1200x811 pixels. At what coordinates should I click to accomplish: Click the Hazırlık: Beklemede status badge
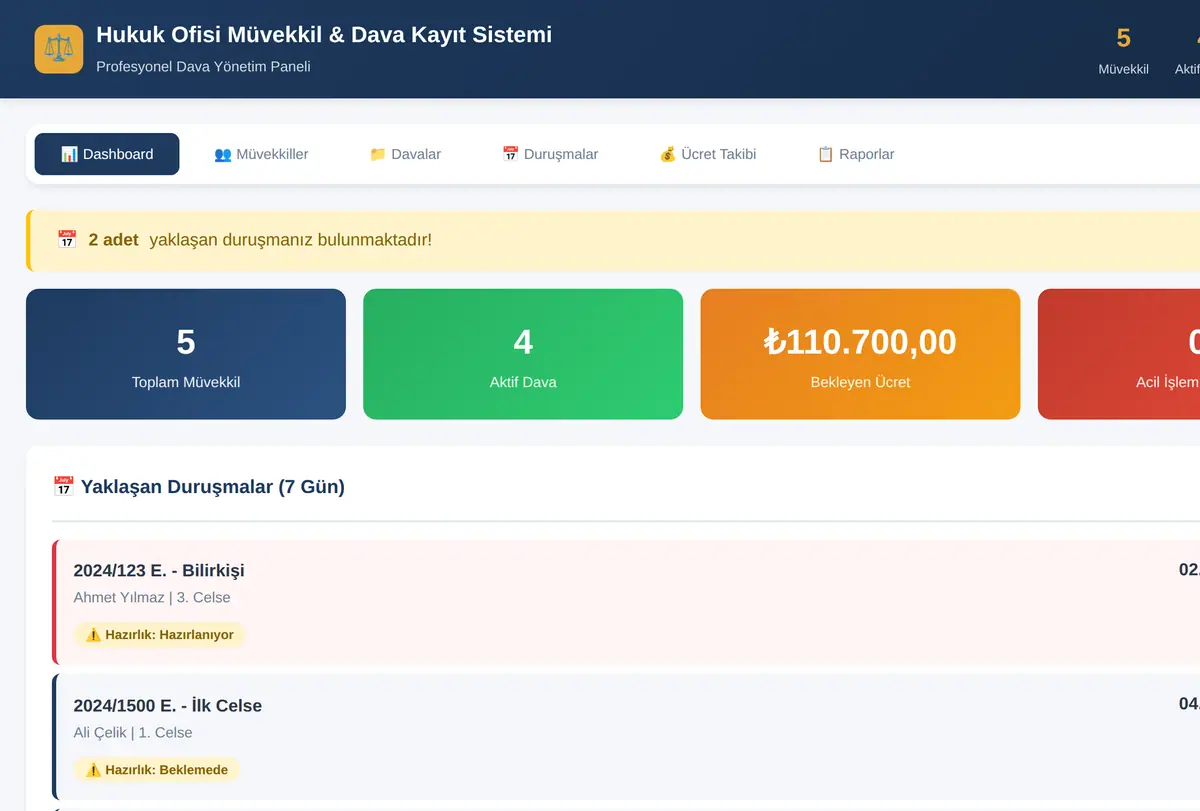tap(157, 770)
